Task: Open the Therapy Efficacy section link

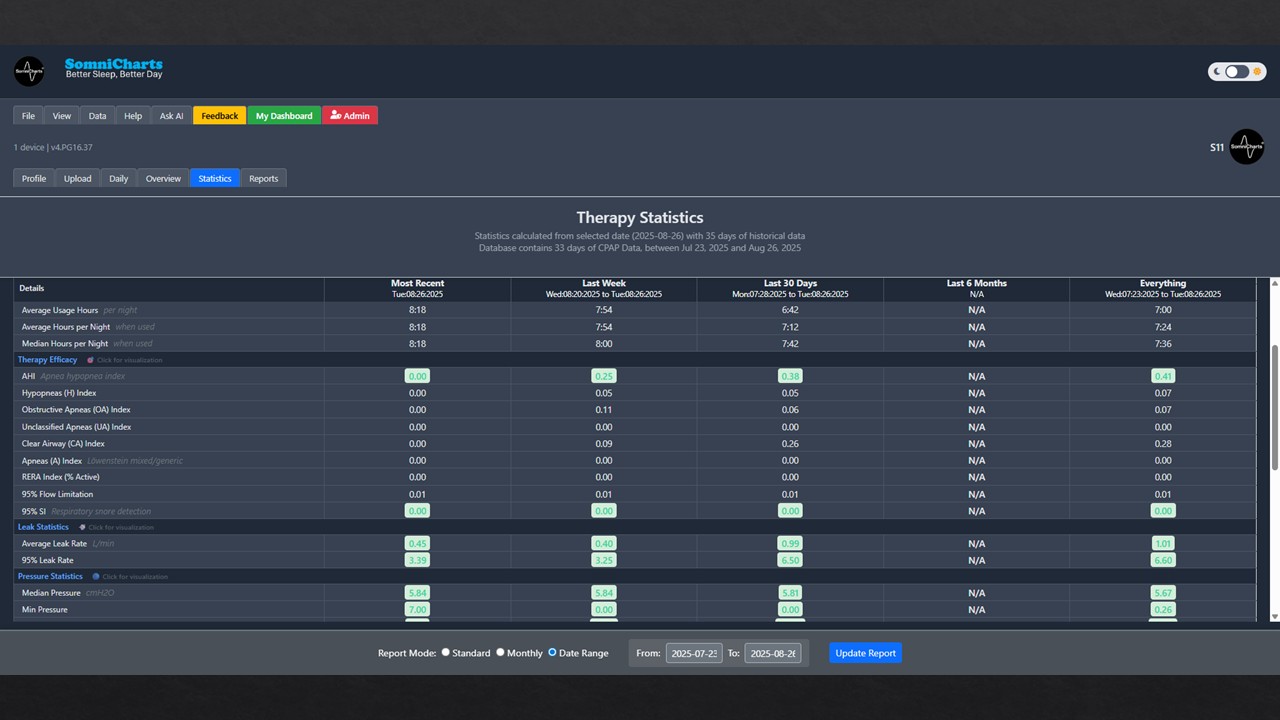Action: [47, 360]
